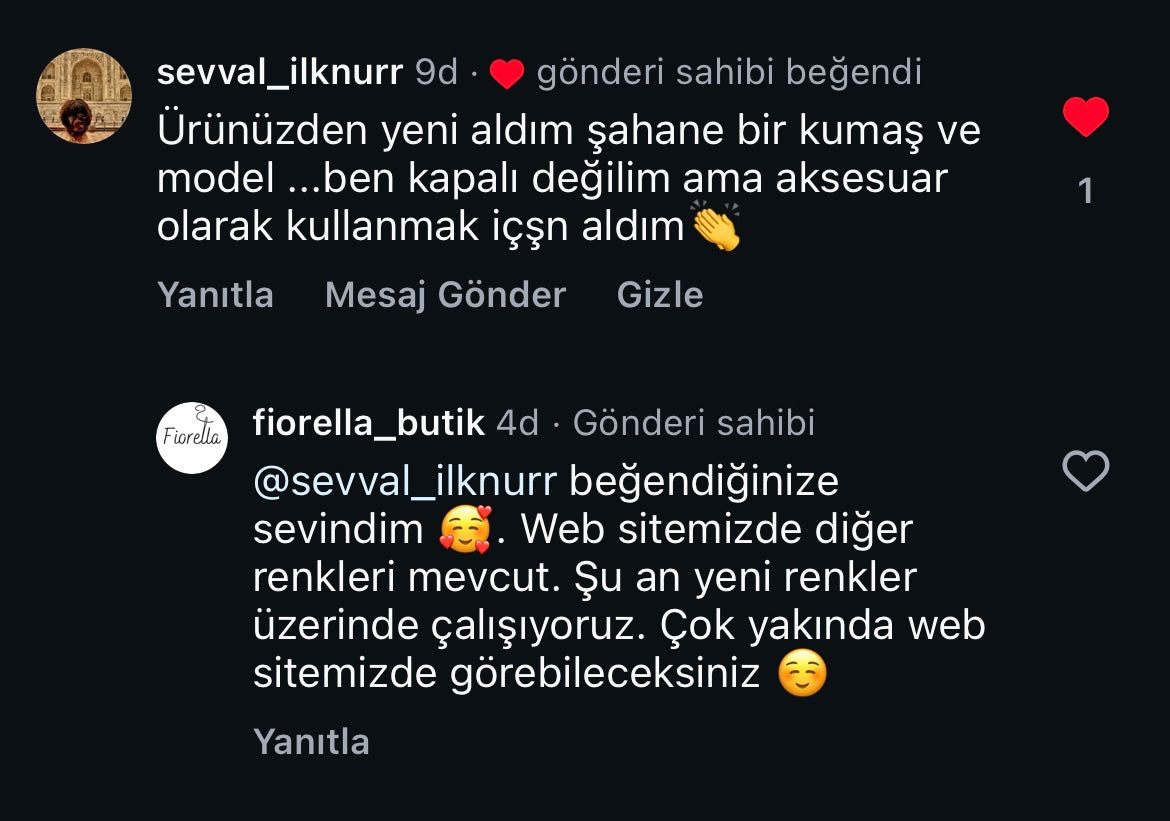This screenshot has width=1170, height=821.
Task: Tap the sevval_ilknurr username
Action: [280, 72]
